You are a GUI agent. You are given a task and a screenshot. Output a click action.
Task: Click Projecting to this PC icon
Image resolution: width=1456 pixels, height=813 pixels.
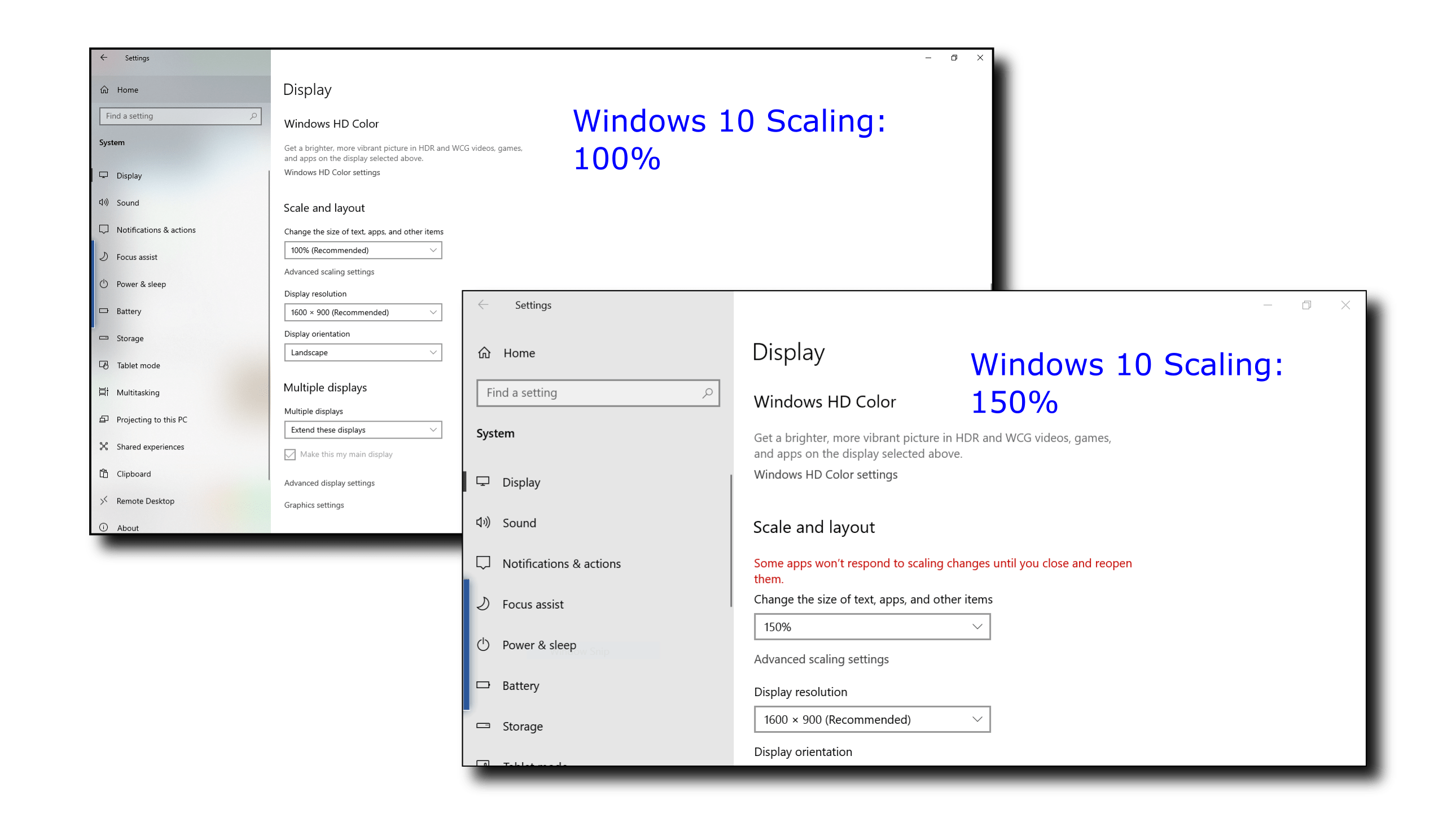click(104, 419)
